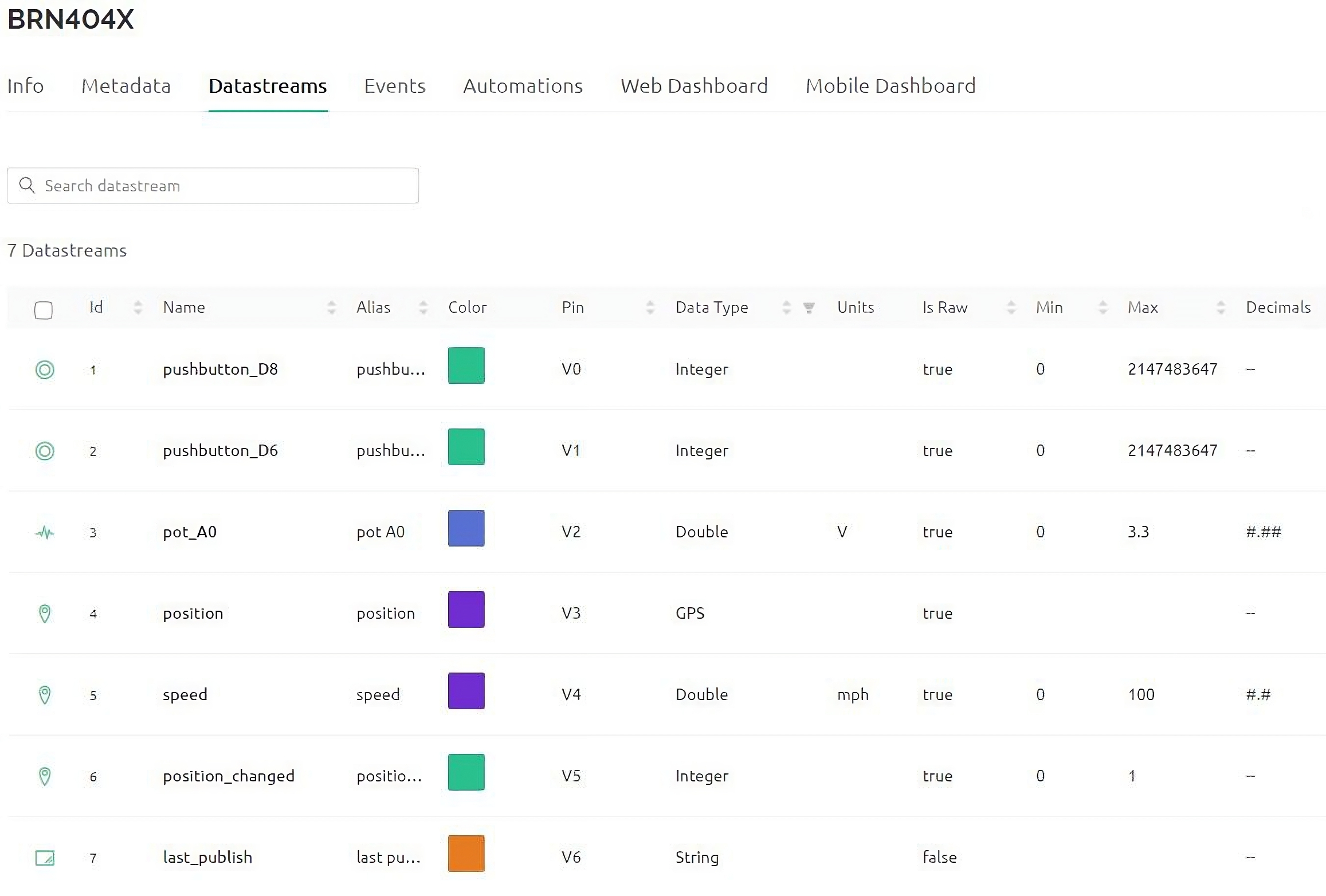Click the position row location pin icon

click(45, 614)
